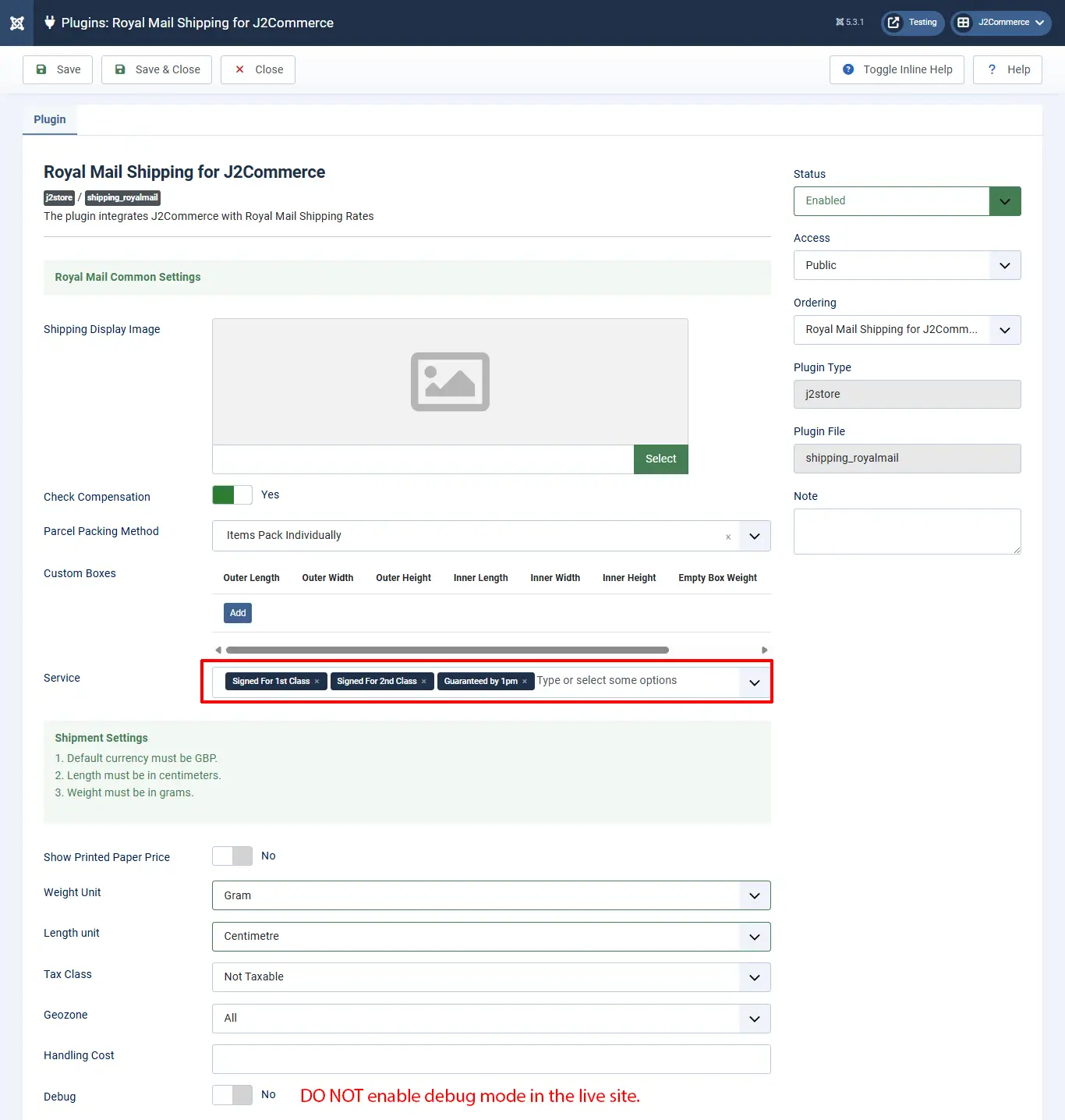This screenshot has height=1120, width=1065.
Task: Click the custom boxes horizontal scrollbar
Action: 448,650
